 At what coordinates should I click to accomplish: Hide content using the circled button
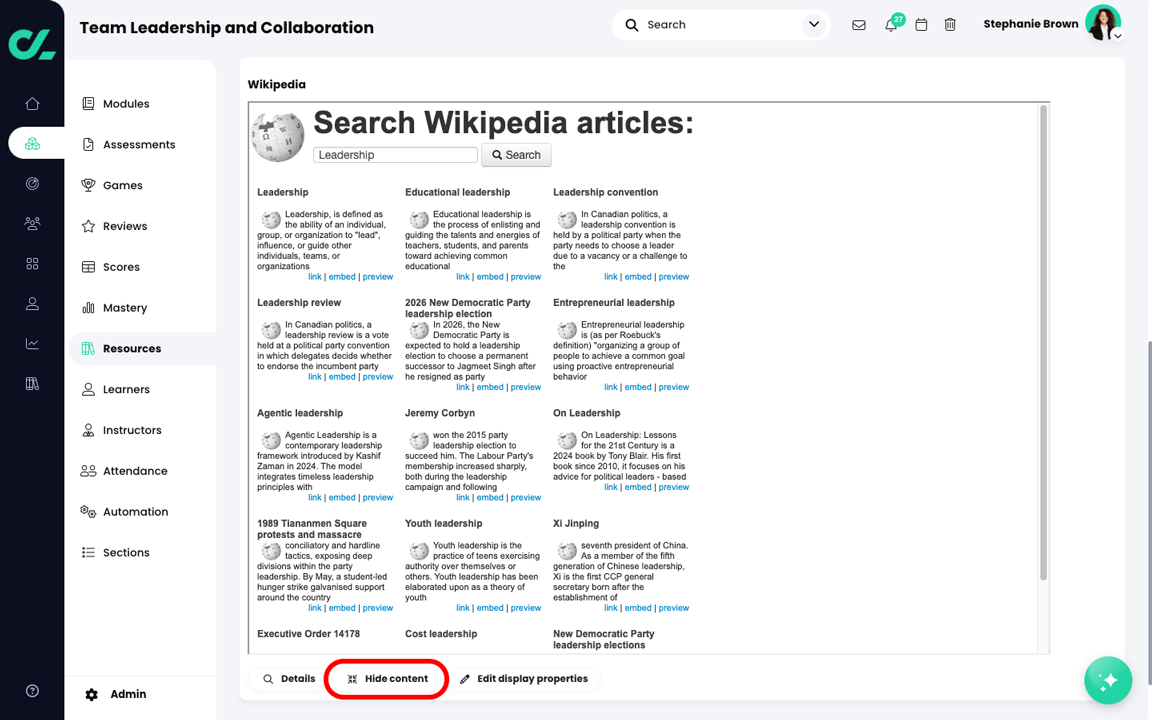pos(386,678)
